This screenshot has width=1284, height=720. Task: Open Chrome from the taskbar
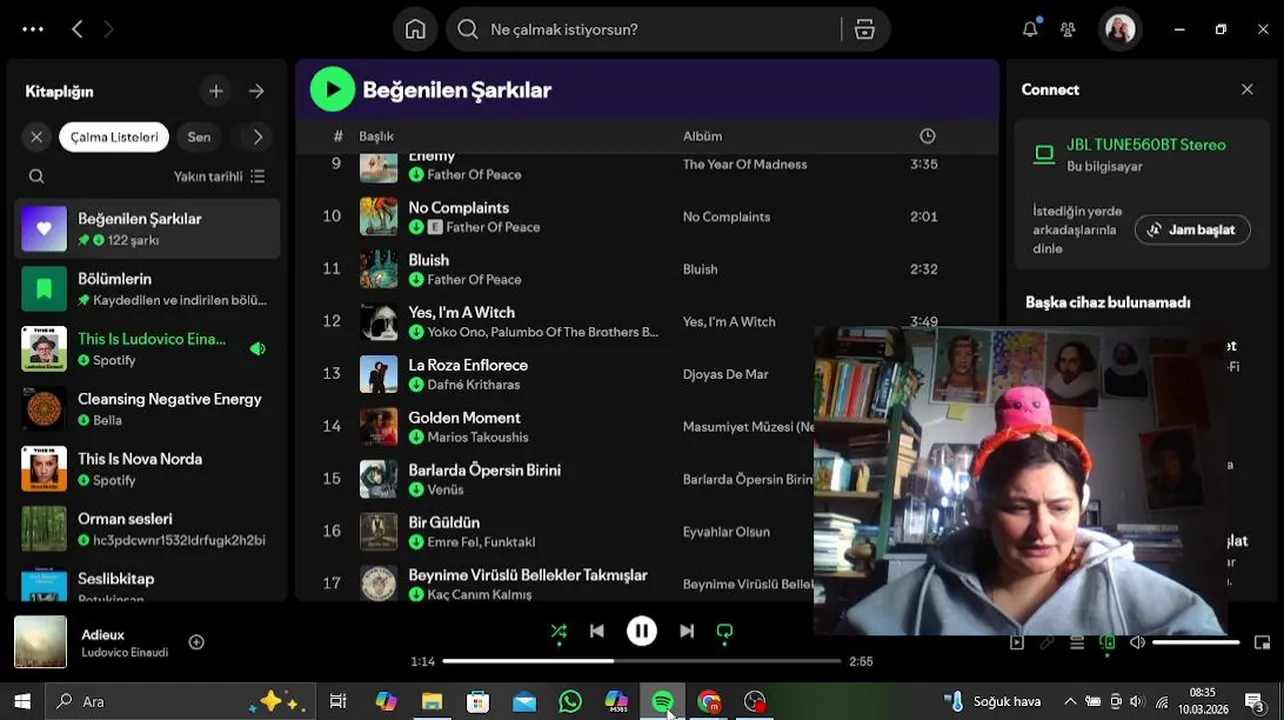(x=709, y=702)
